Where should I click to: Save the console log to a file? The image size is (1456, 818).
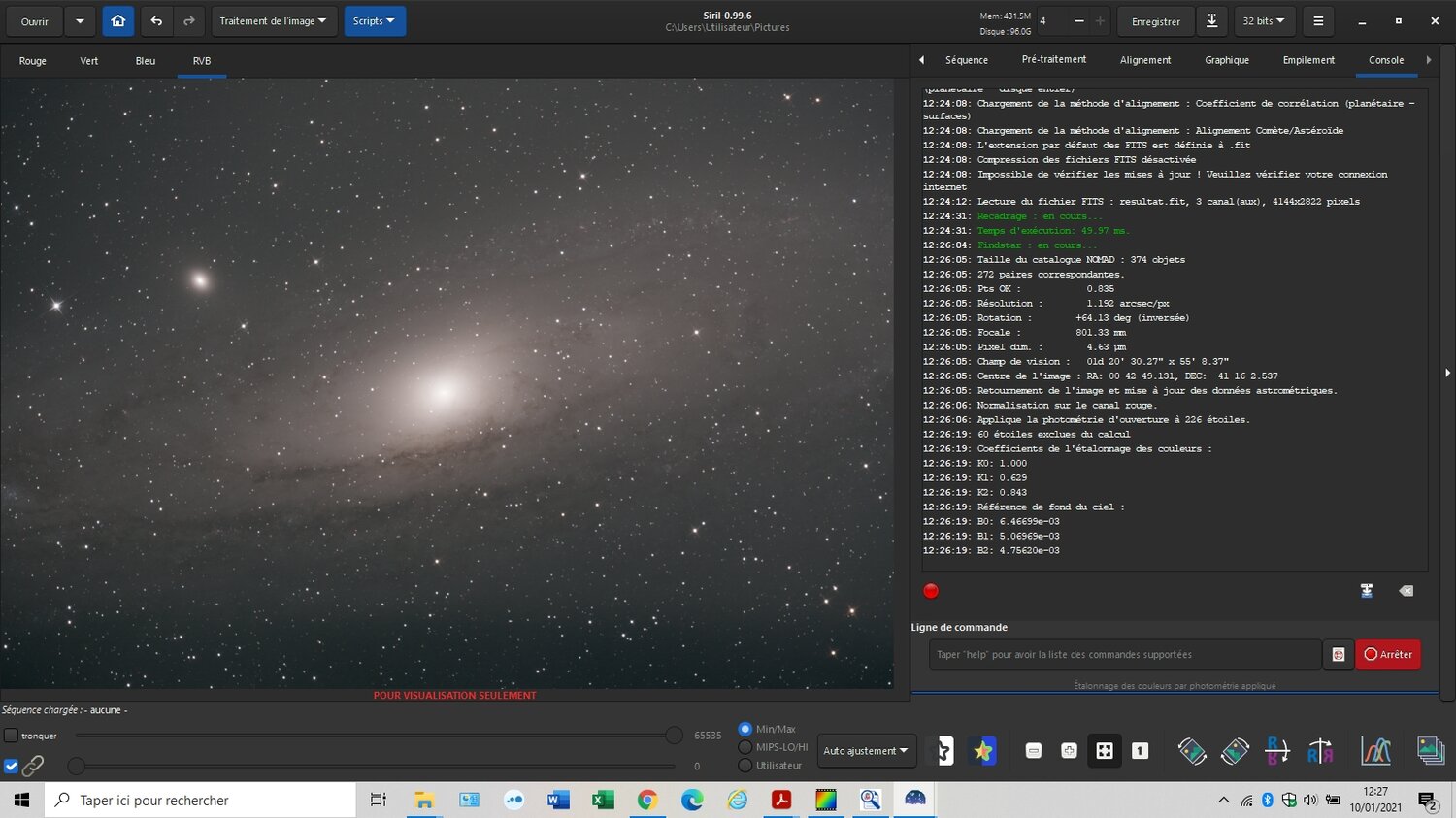click(x=1367, y=591)
